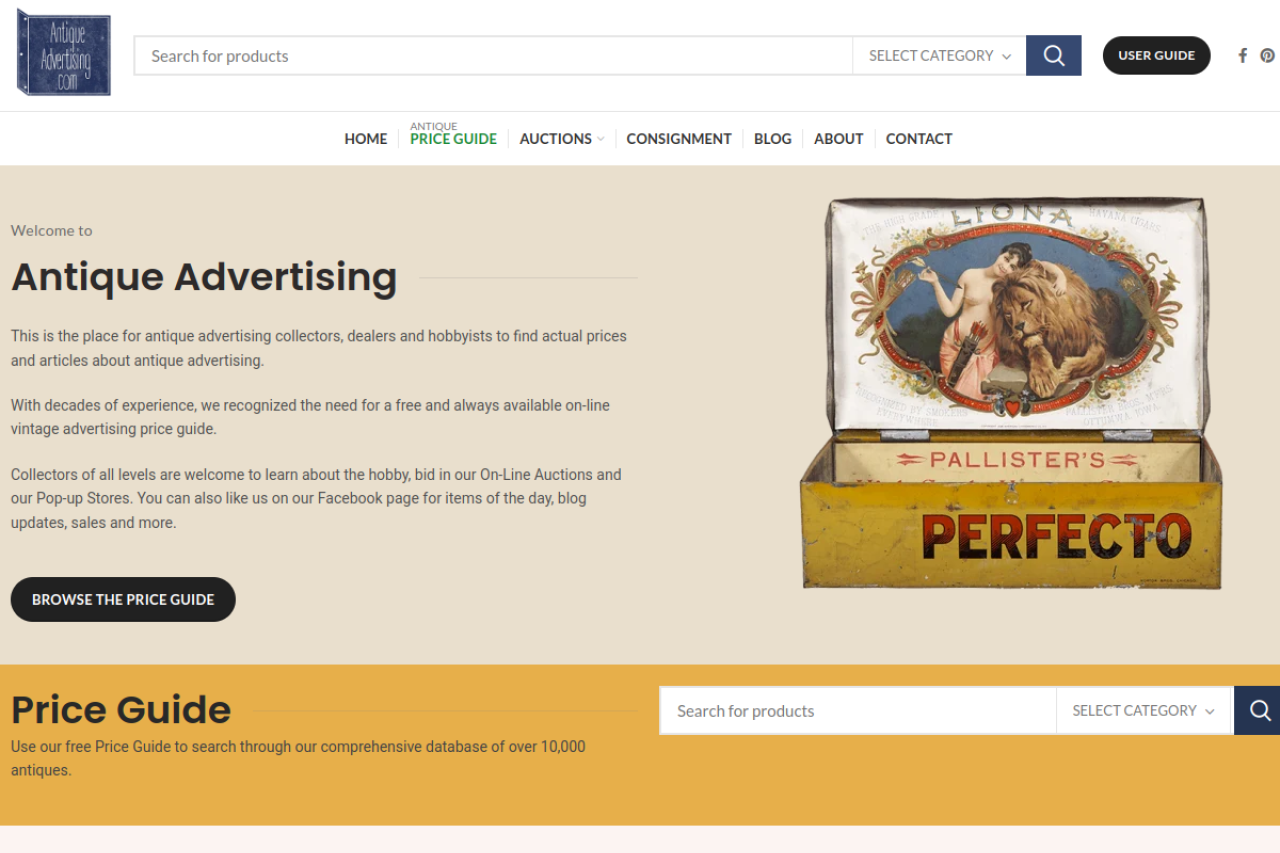Image resolution: width=1280 pixels, height=853 pixels.
Task: Click the Antique Advertising heading
Action: pos(204,277)
